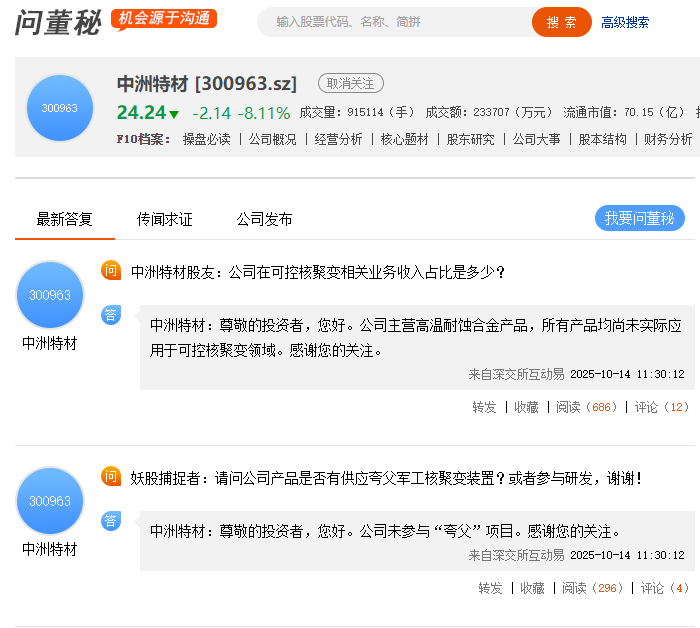Click 转发 under the 夸父 answer
Image resolution: width=700 pixels, height=628 pixels.
(x=490, y=588)
